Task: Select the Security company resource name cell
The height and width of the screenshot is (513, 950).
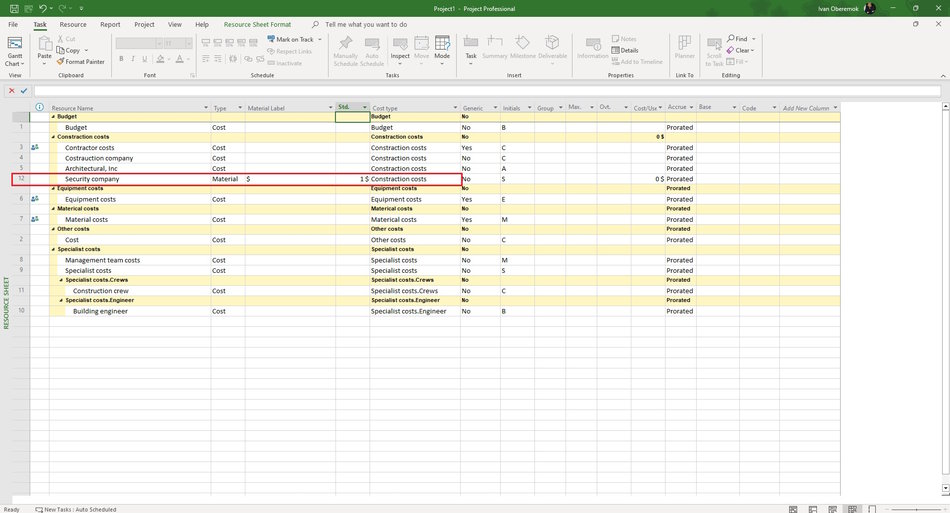Action: click(130, 179)
